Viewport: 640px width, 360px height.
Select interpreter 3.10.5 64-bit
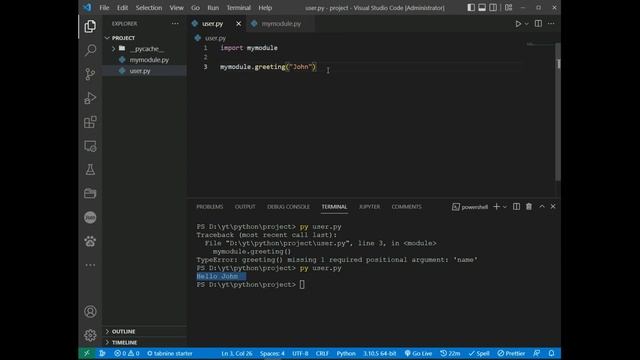click(380, 353)
